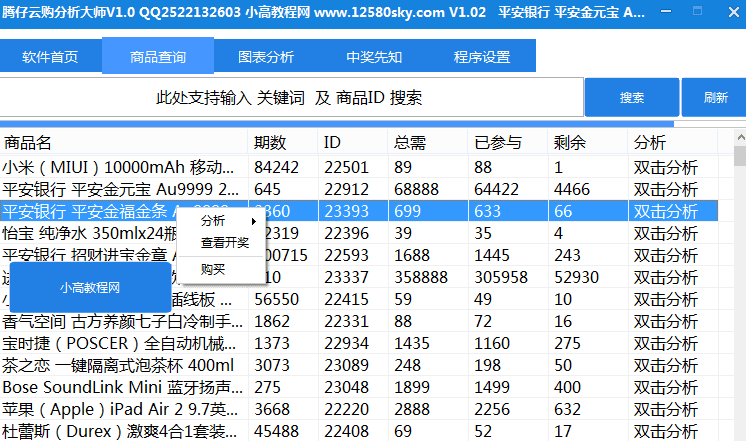Click the ID cell 22912
The width and height of the screenshot is (746, 441).
[346, 189]
